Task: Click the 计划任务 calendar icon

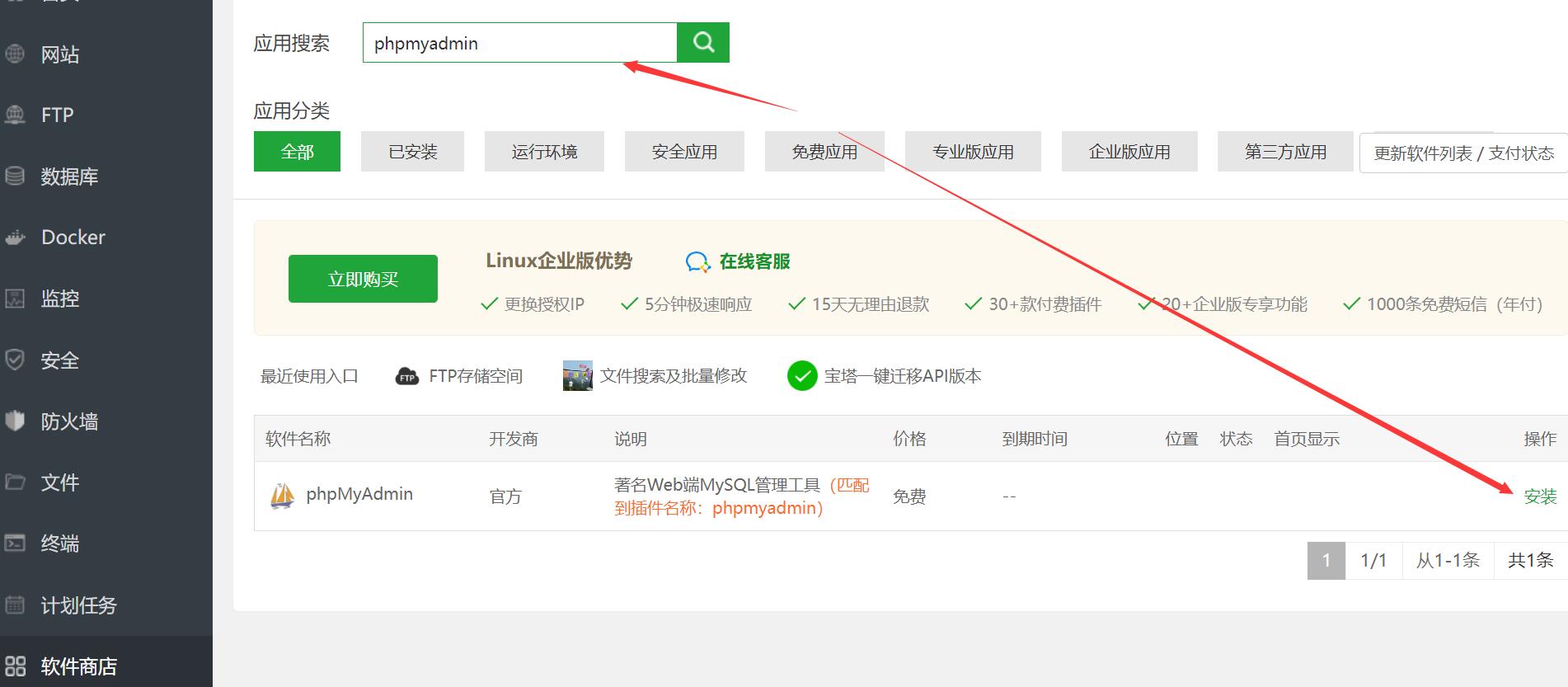Action: [x=15, y=605]
